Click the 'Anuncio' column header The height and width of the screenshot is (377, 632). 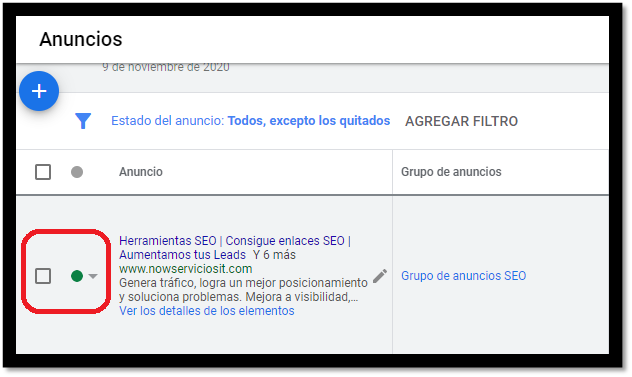141,172
